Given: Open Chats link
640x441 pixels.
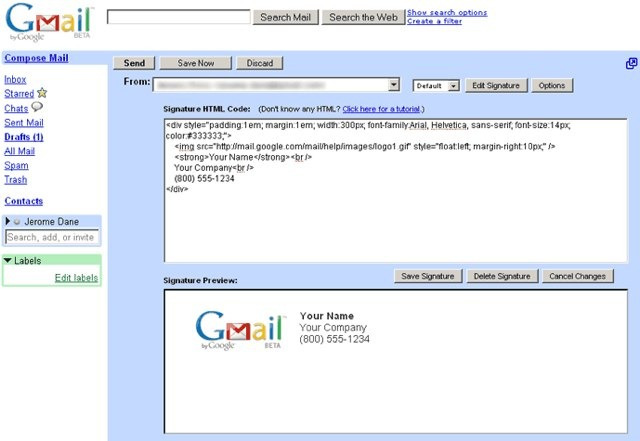Looking at the screenshot, I should click(16, 108).
